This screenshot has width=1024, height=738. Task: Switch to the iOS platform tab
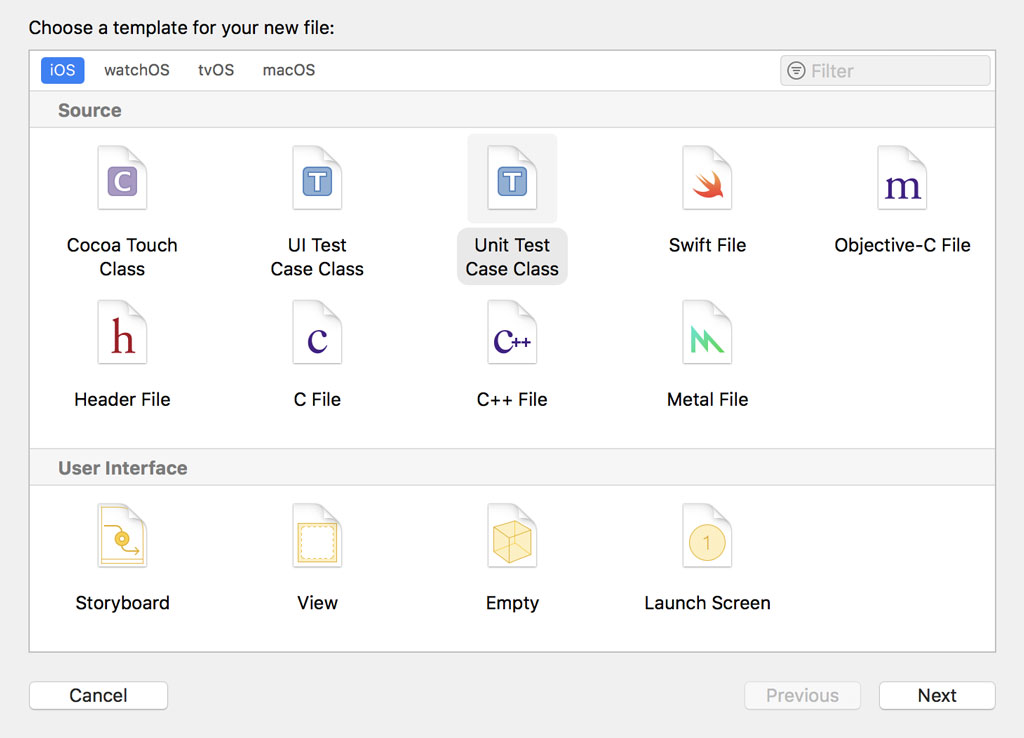click(x=63, y=70)
